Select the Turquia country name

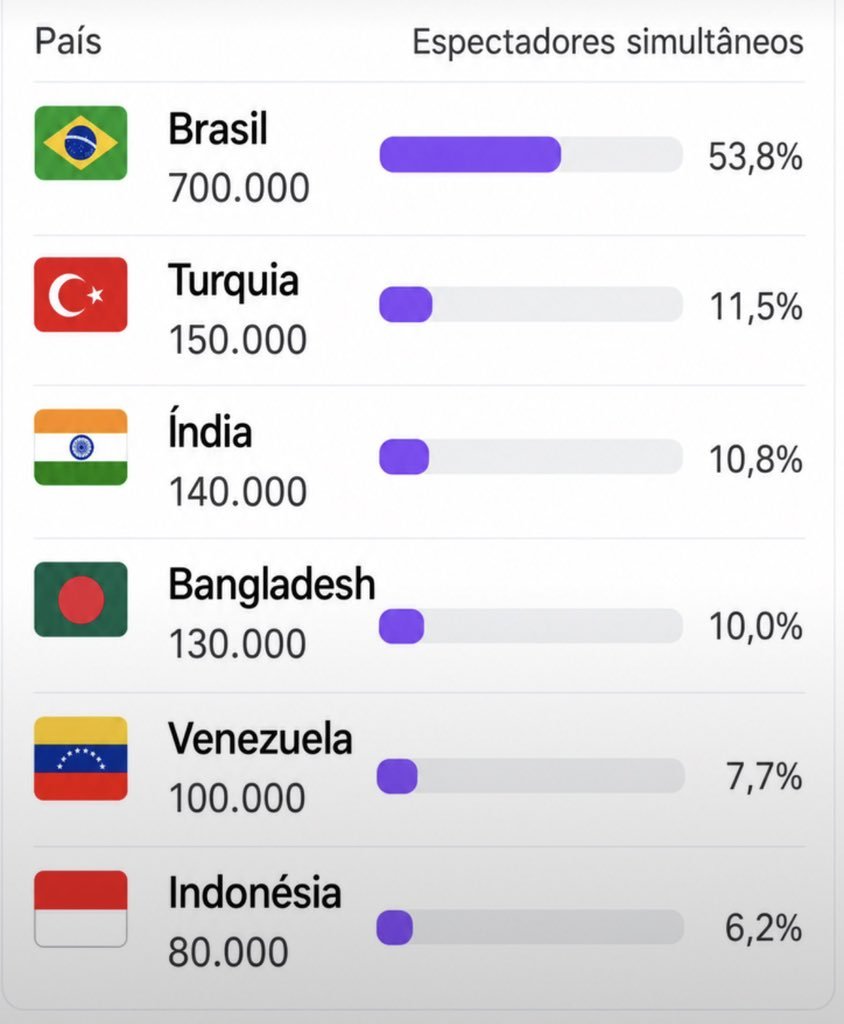234,281
